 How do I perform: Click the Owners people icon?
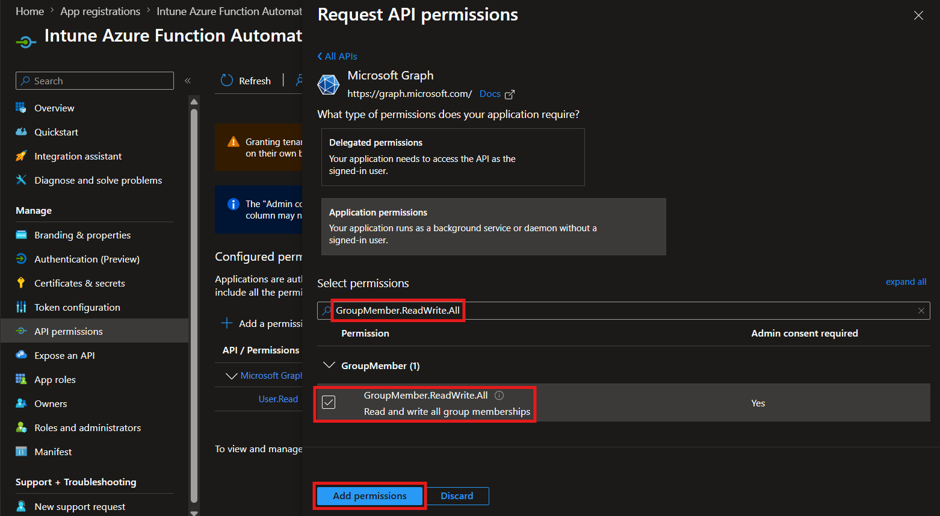coord(21,403)
